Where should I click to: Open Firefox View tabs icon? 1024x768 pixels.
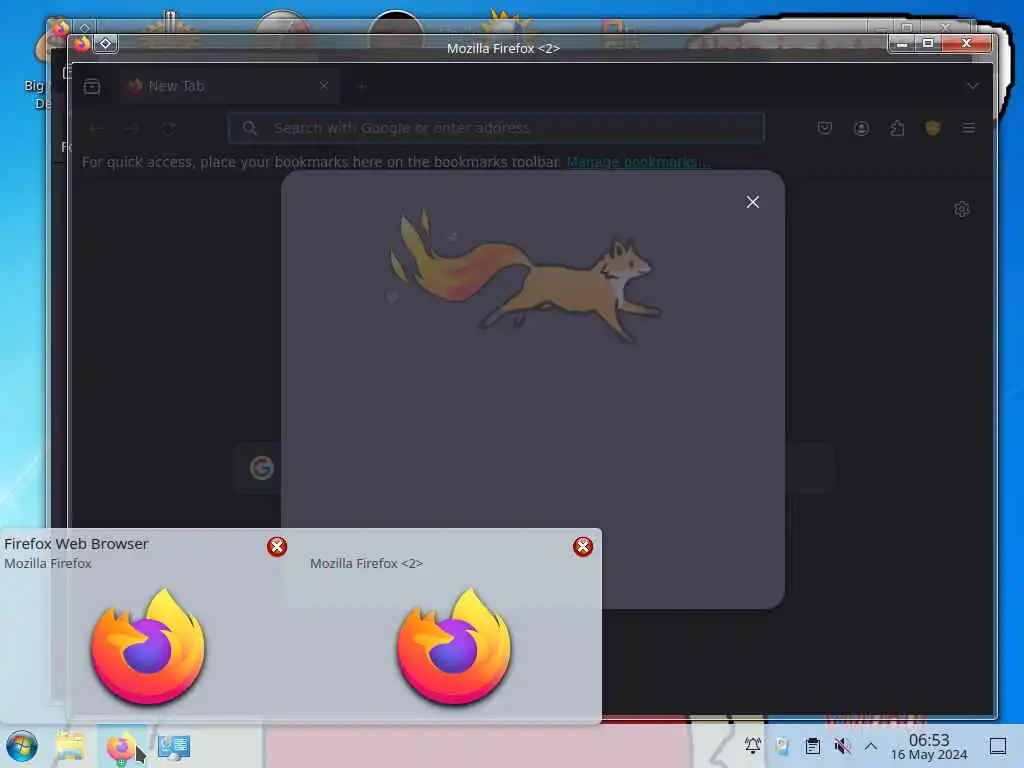pyautogui.click(x=92, y=86)
